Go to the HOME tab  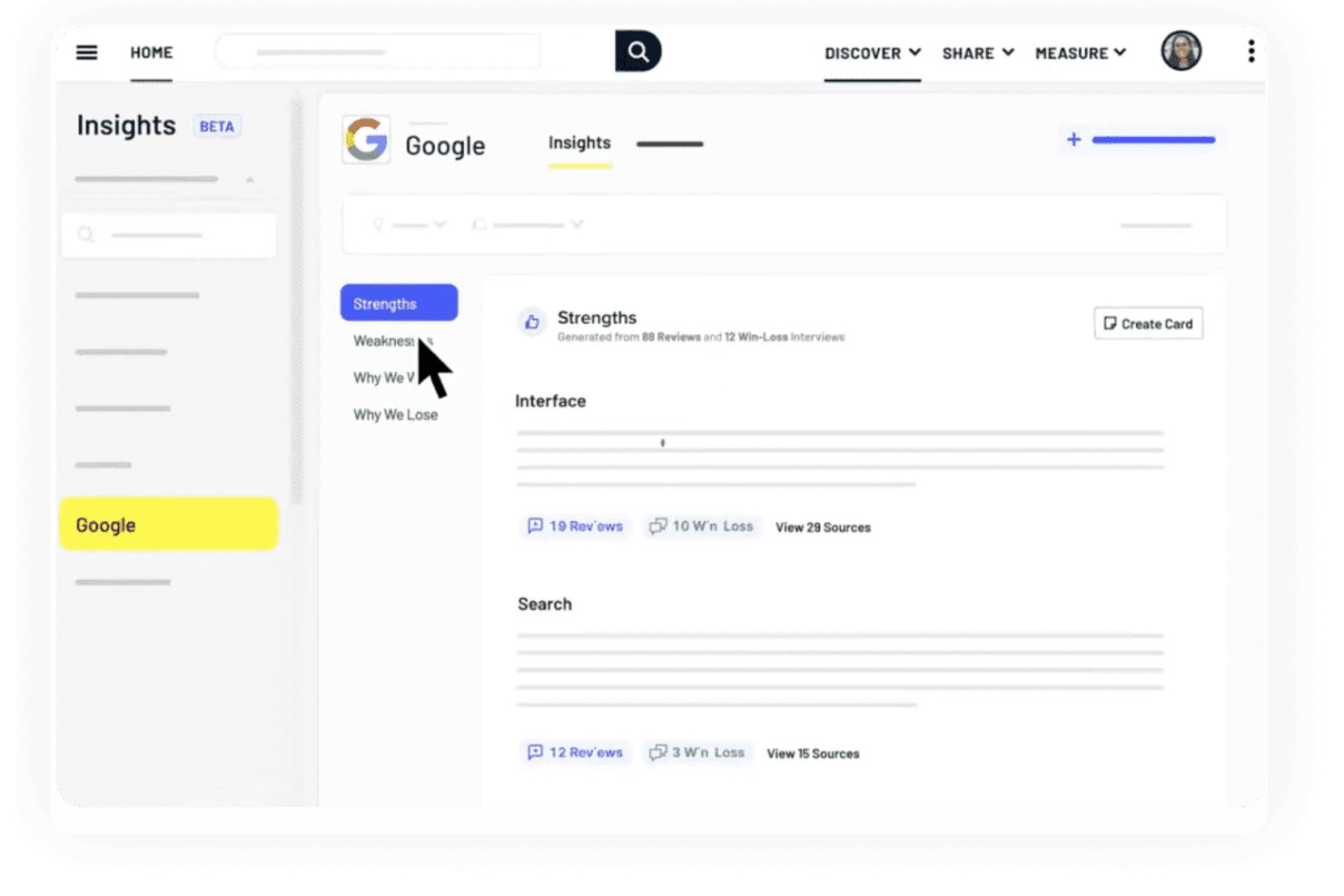[151, 53]
